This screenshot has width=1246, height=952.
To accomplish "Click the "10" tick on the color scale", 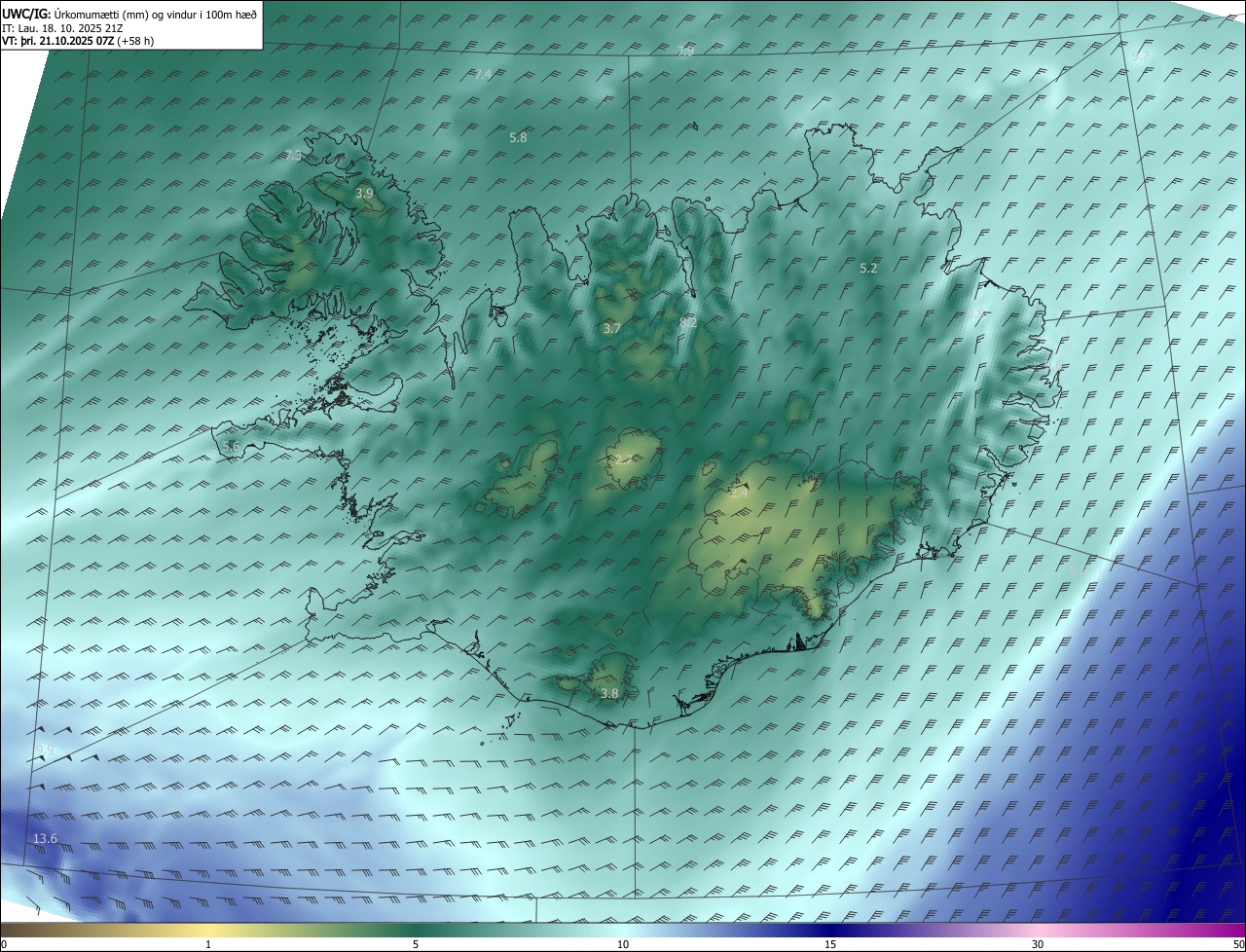I will coord(623,945).
